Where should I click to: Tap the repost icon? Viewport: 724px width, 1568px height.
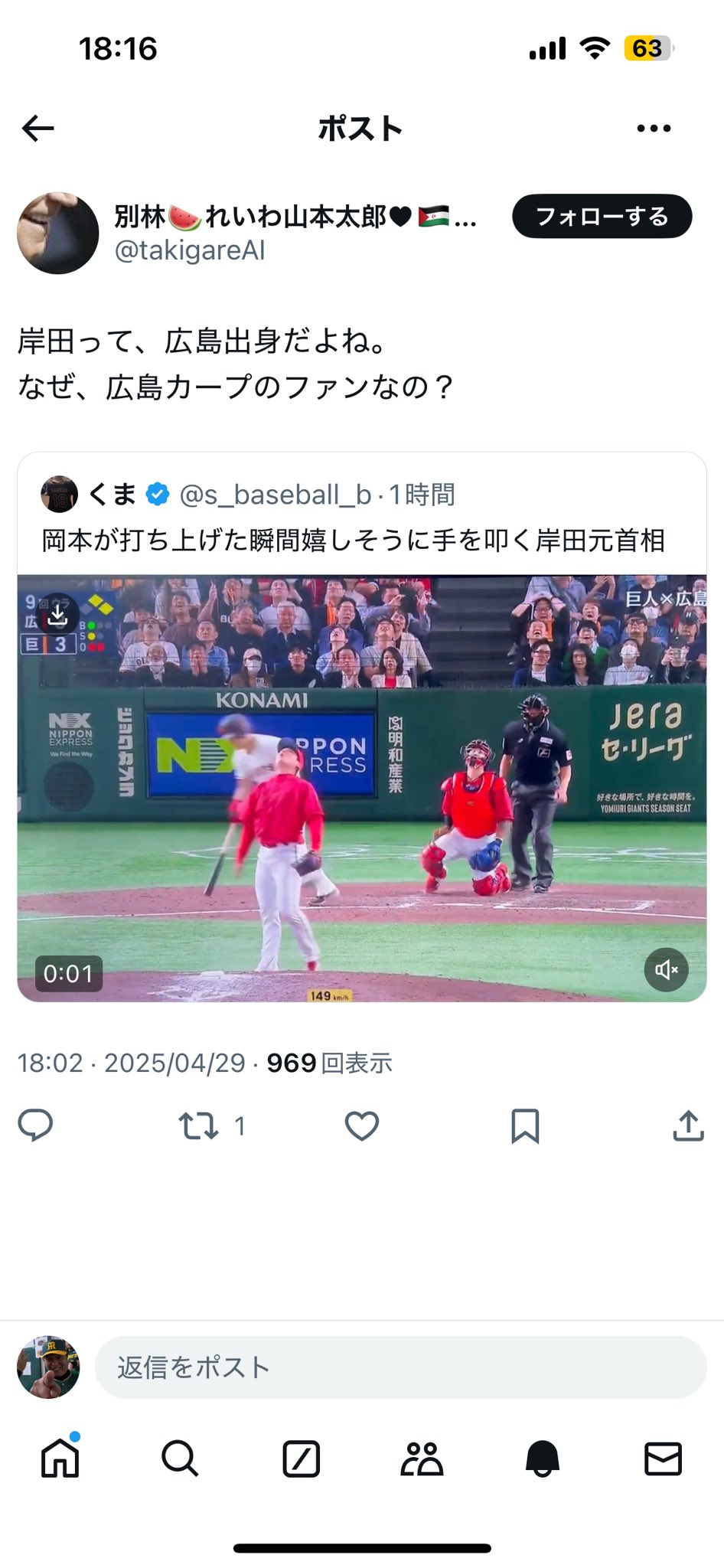[198, 1126]
